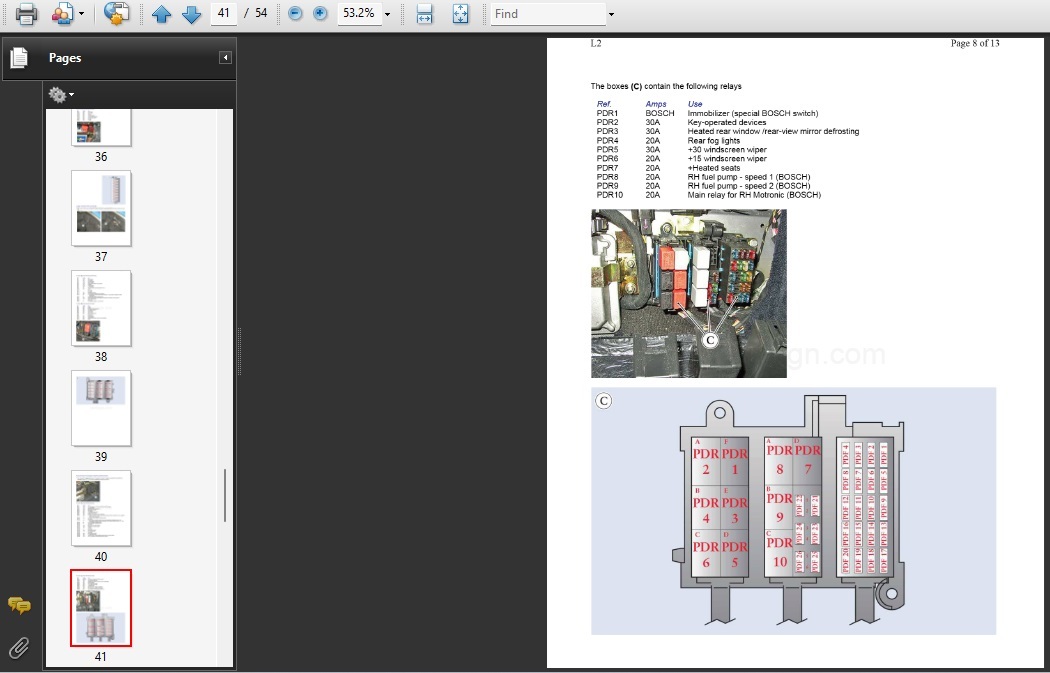The image size is (1050, 673).
Task: Click the "Use" column header
Action: tap(695, 104)
